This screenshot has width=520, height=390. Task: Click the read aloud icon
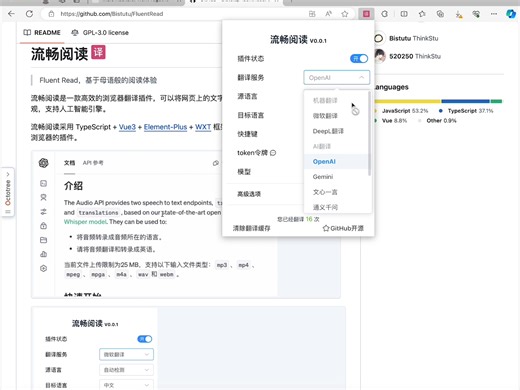[x=329, y=14]
